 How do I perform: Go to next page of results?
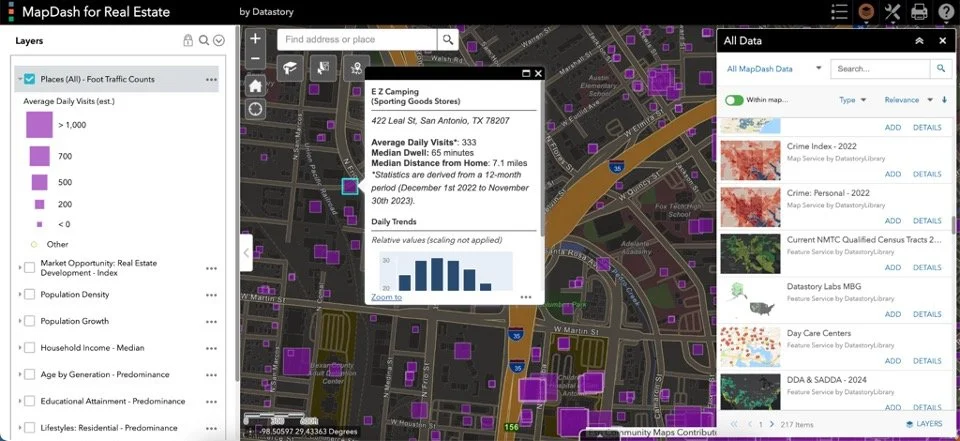point(772,424)
